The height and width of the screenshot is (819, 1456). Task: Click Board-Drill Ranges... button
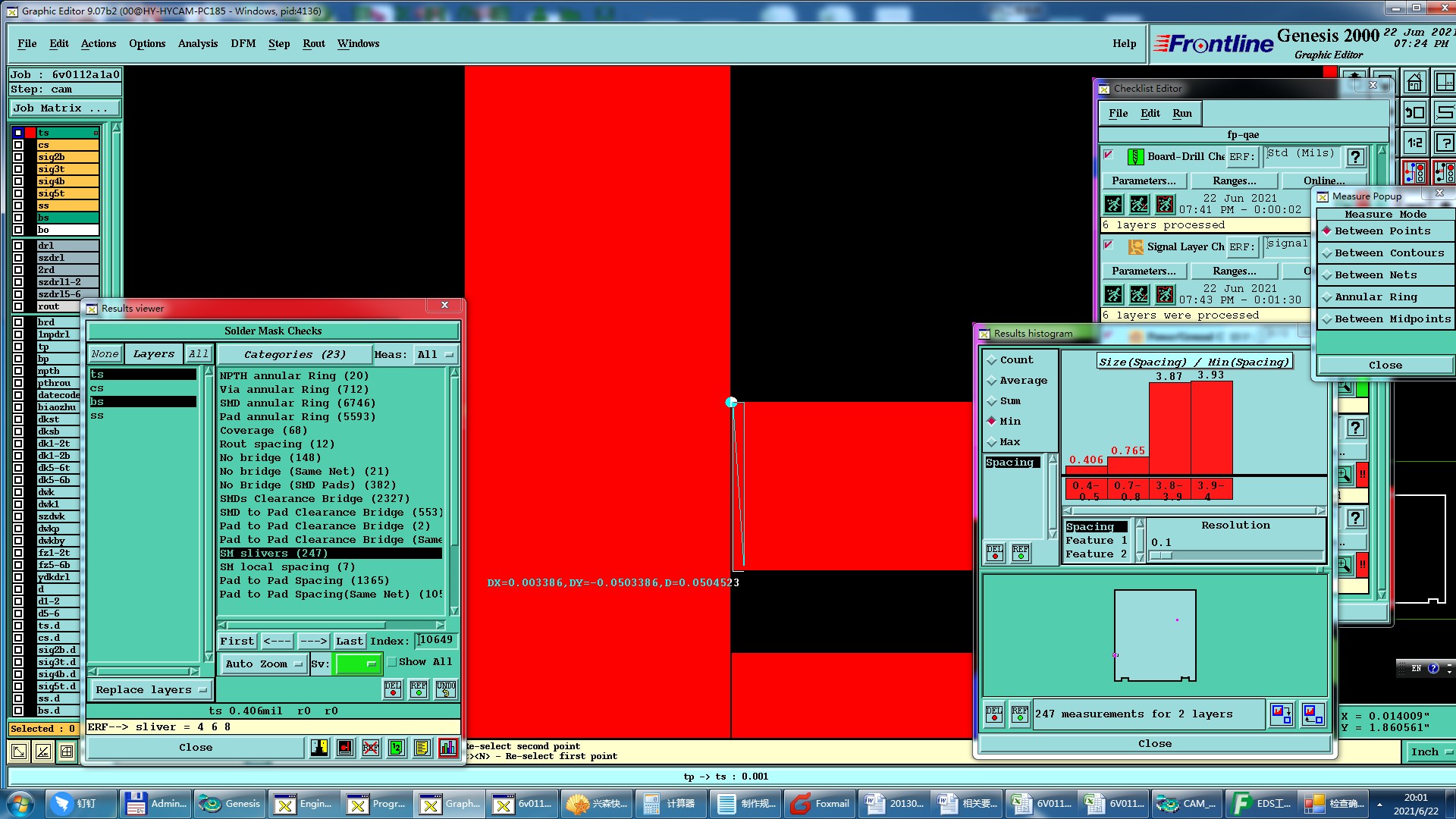click(1234, 181)
